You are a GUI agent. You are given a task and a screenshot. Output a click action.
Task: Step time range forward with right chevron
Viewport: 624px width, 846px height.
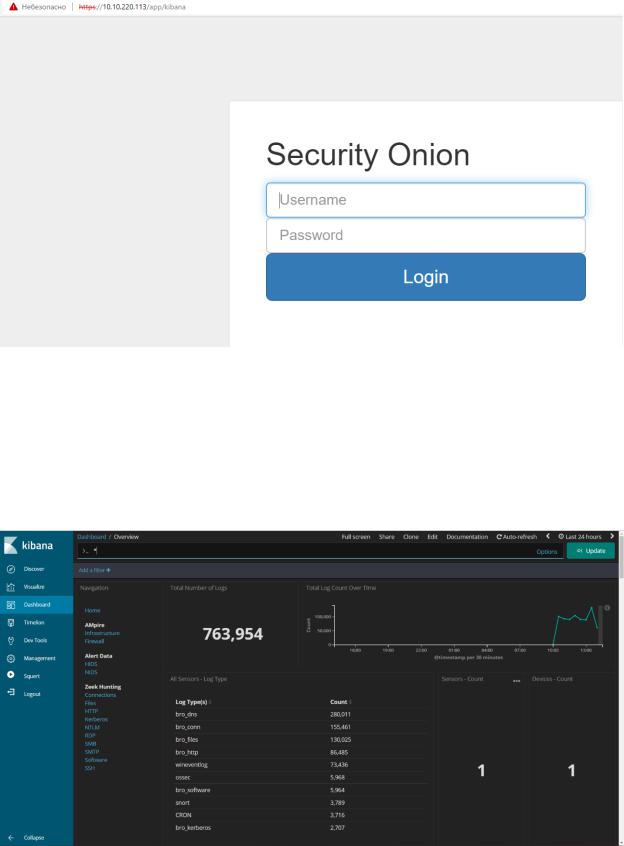pyautogui.click(x=612, y=536)
